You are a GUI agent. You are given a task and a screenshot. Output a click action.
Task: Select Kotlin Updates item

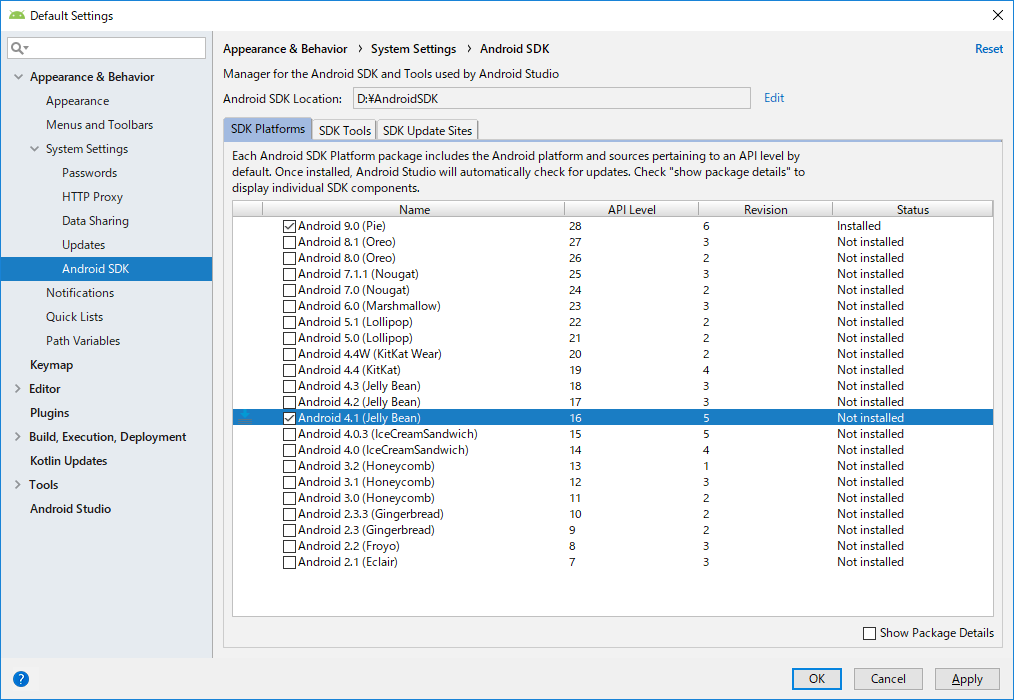tap(69, 461)
